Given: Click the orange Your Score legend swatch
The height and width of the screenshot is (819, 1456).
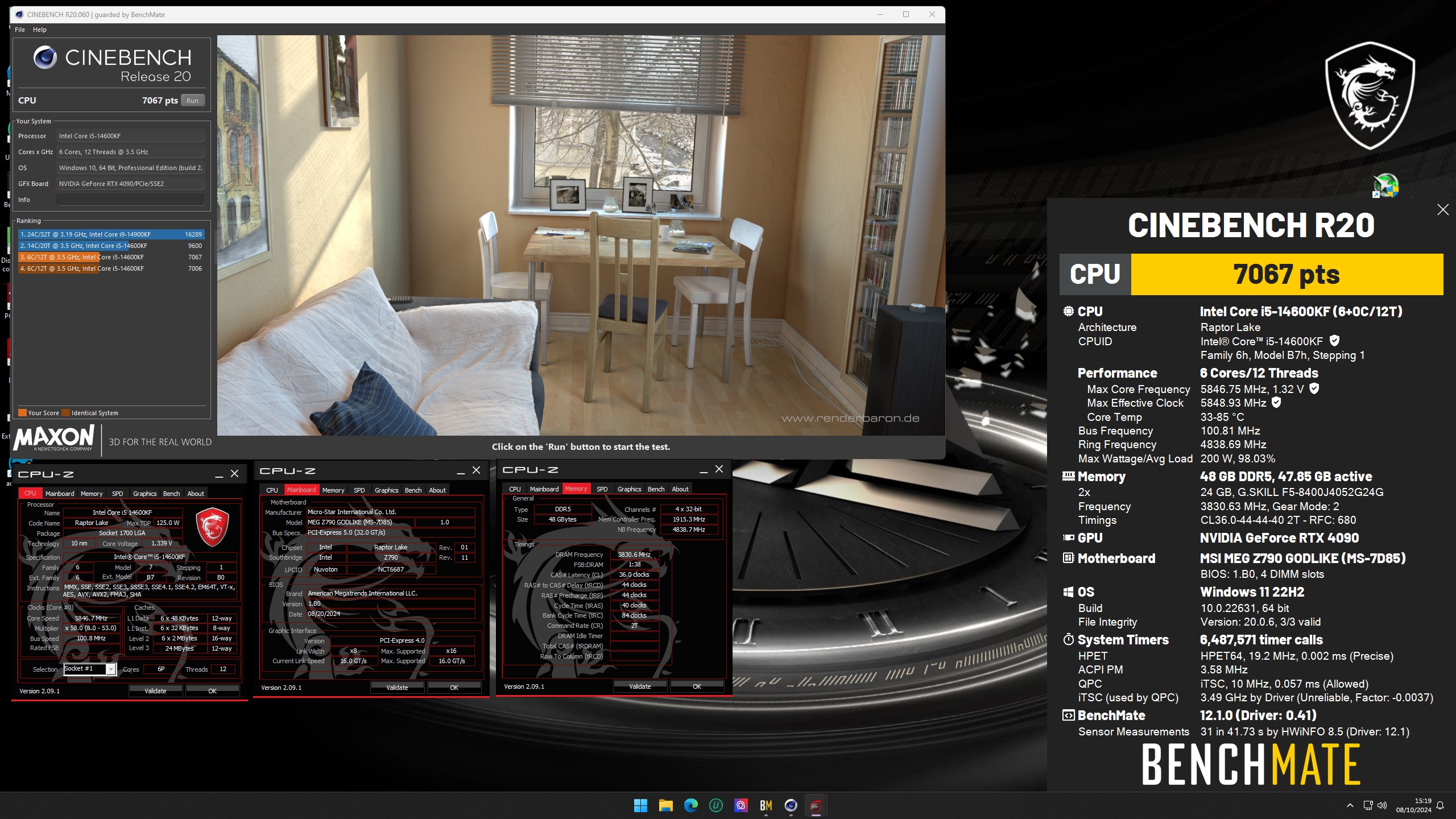Looking at the screenshot, I should point(22,413).
